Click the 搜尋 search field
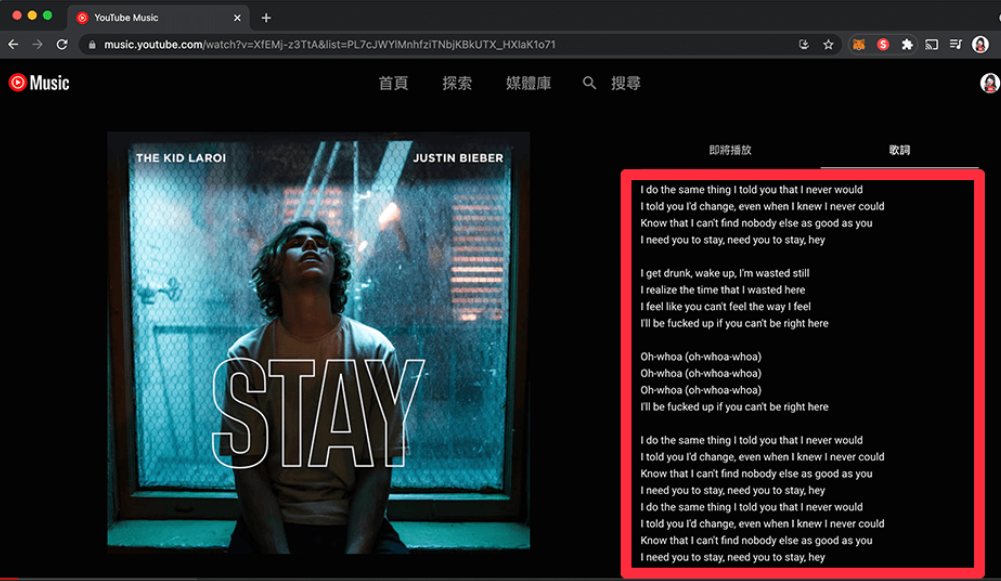 click(x=626, y=83)
